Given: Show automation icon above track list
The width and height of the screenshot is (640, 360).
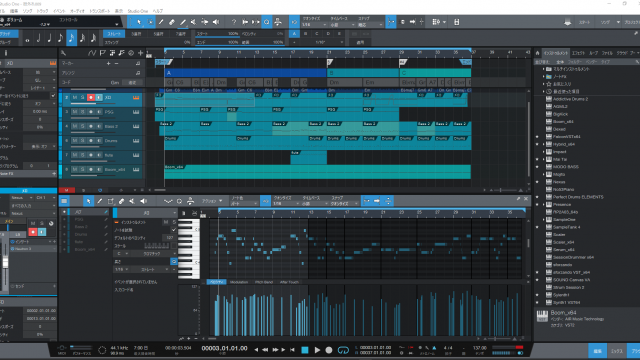Looking at the screenshot, I should pyautogui.click(x=92, y=53).
